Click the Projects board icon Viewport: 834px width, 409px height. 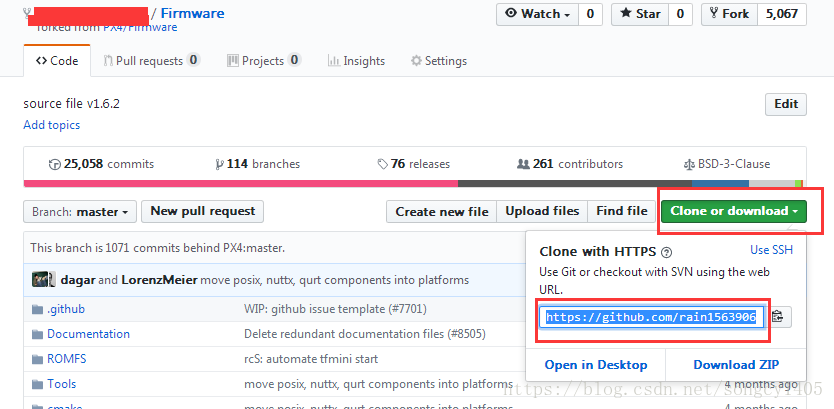233,61
